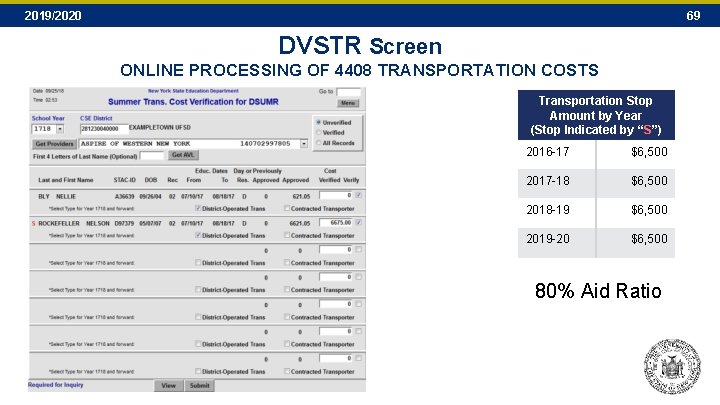Click the Last and First Name column header

point(66,180)
